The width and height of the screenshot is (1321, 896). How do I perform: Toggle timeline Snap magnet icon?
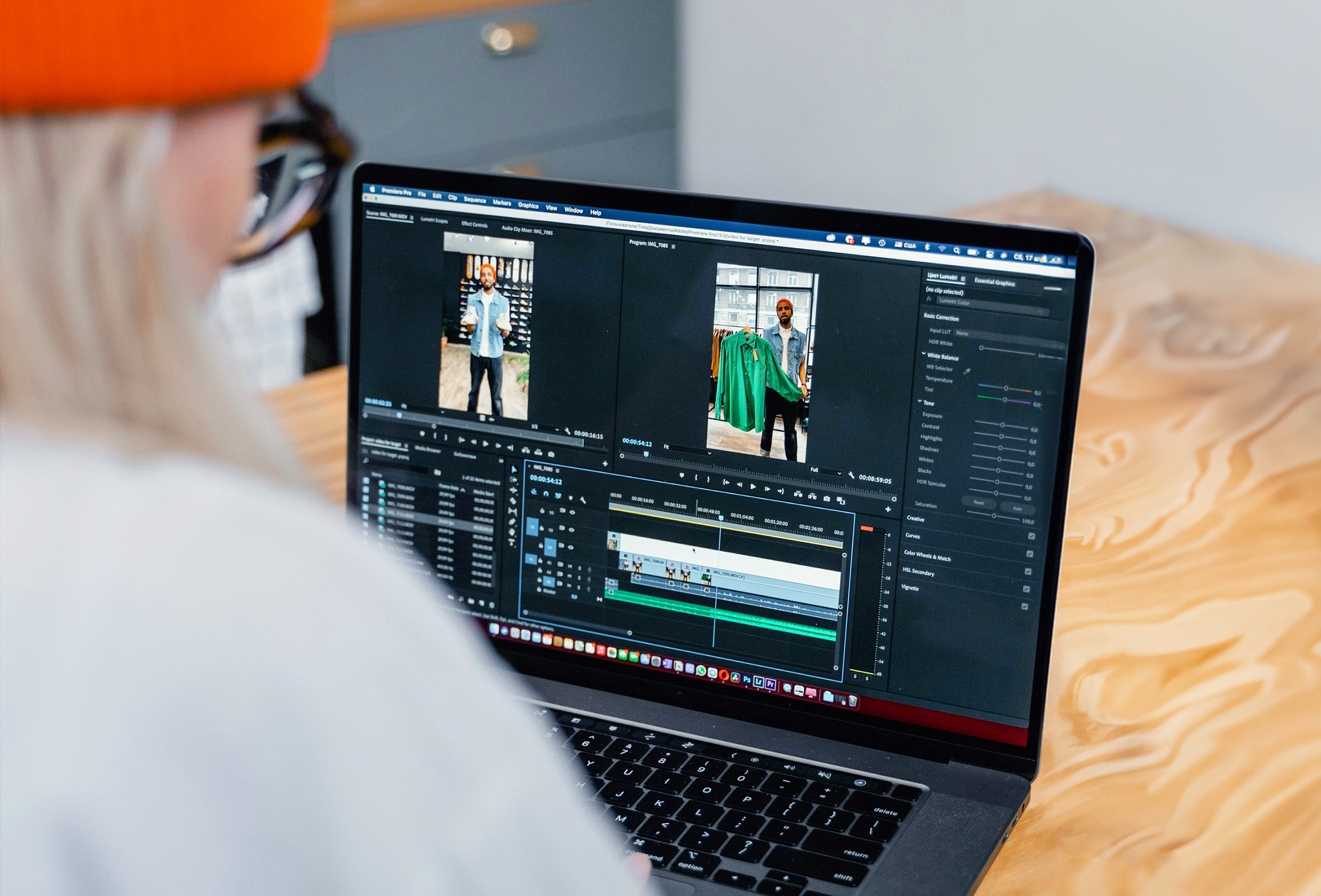(546, 494)
